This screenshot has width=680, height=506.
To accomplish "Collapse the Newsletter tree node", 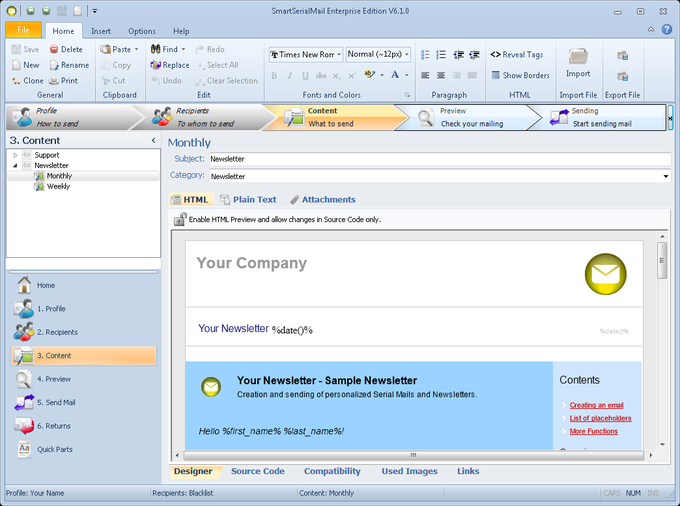I will tap(15, 165).
